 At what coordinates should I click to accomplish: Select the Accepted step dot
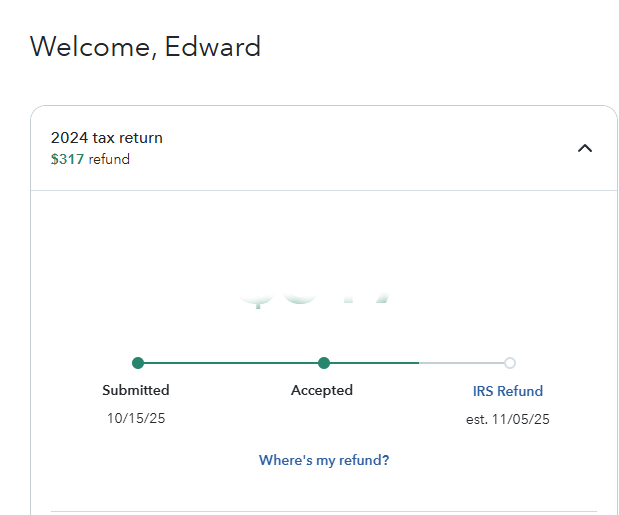point(324,363)
